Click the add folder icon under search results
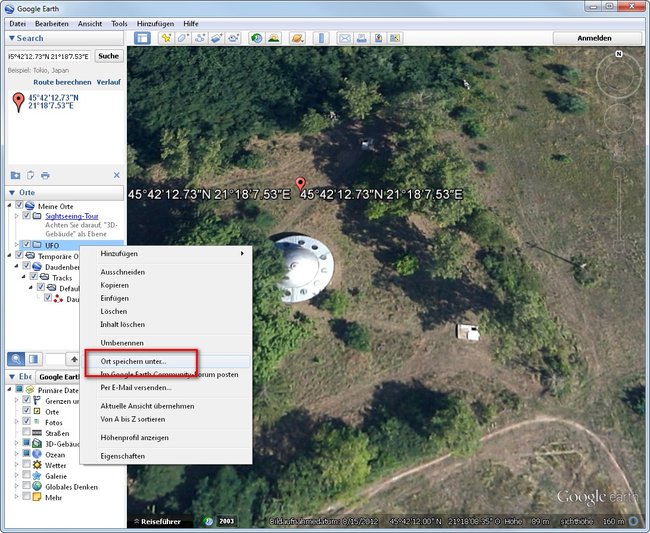 coord(15,175)
